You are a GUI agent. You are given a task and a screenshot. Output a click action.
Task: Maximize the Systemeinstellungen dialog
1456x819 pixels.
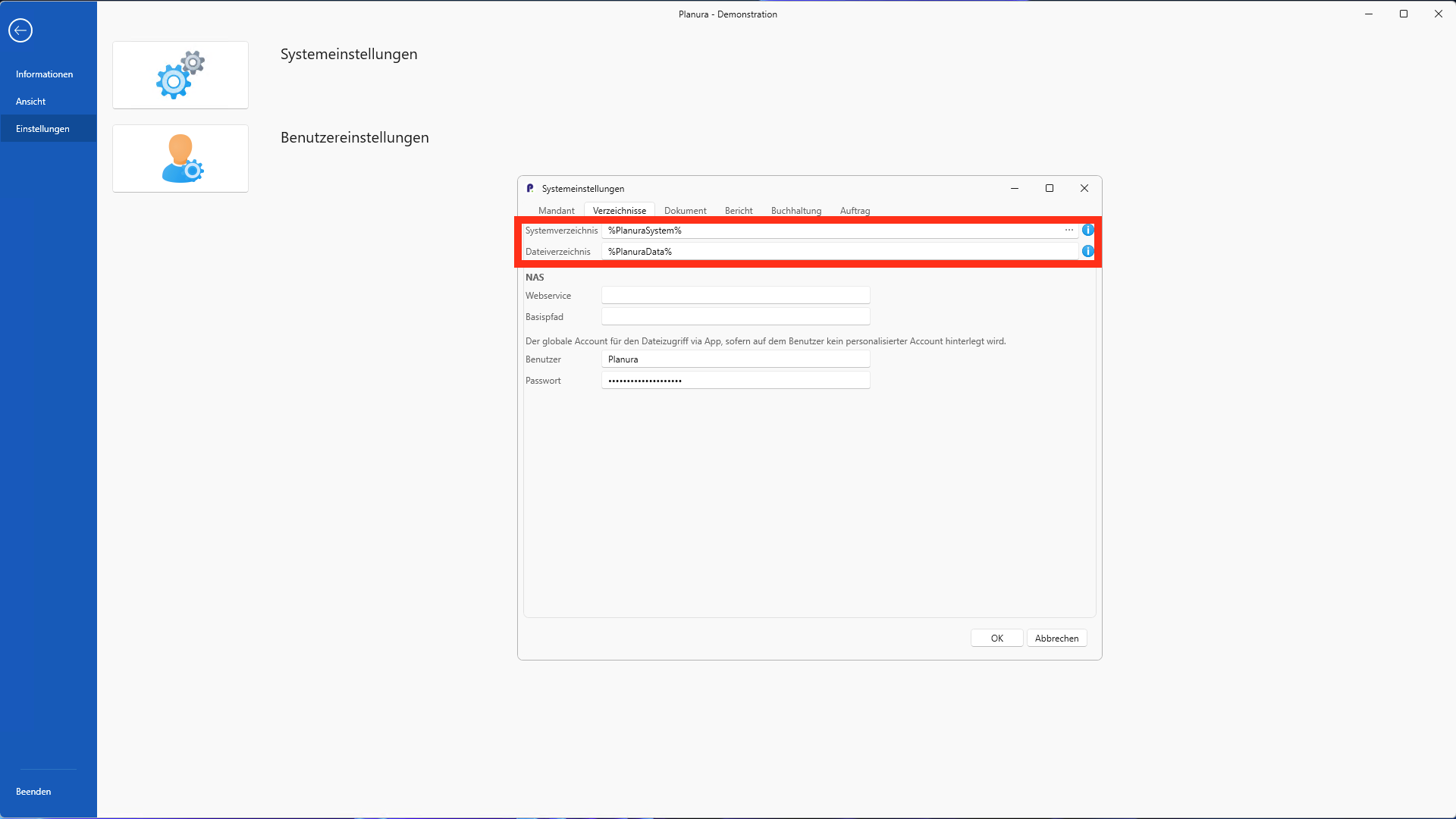tap(1050, 188)
